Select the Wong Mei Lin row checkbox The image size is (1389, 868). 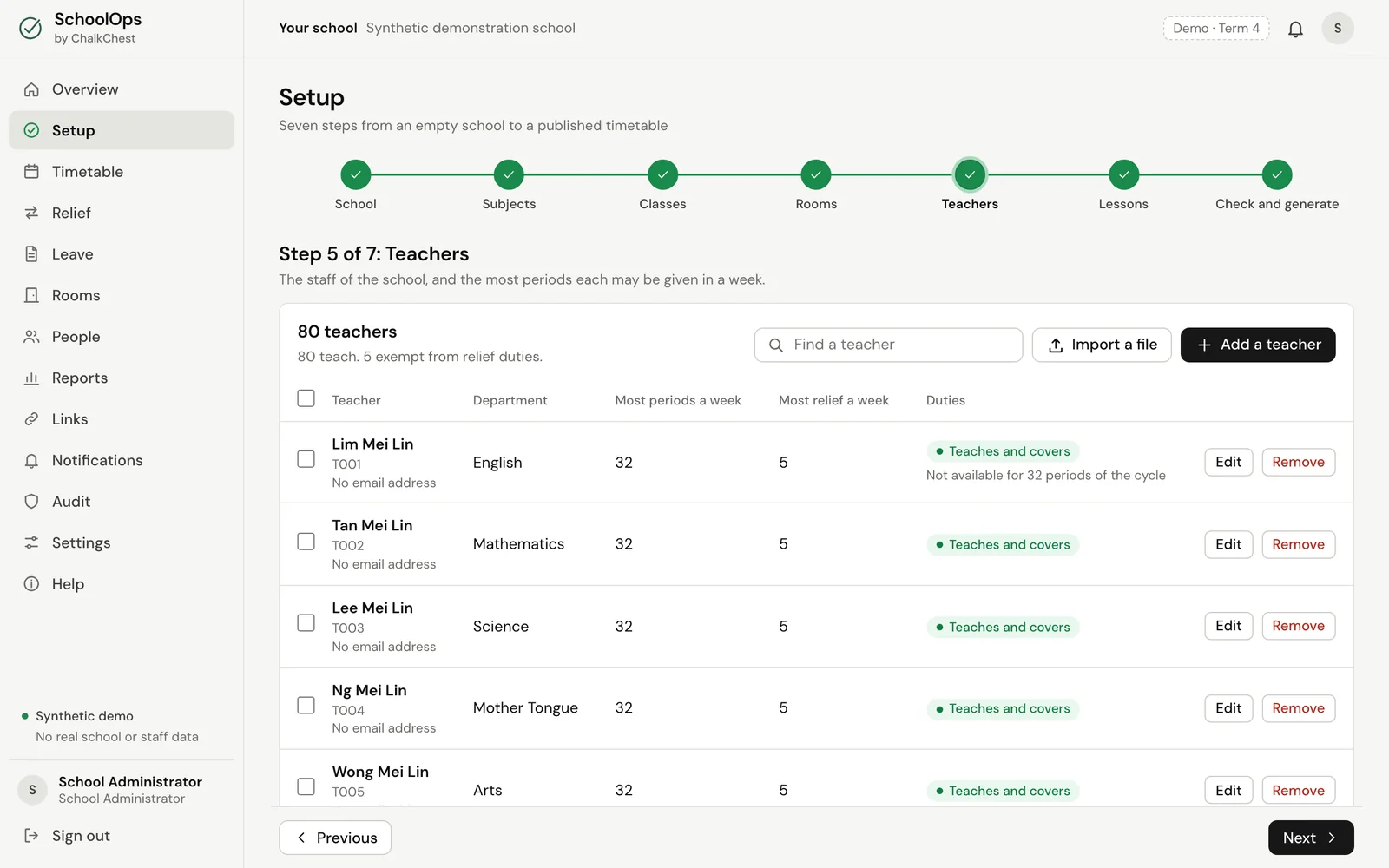(x=306, y=787)
